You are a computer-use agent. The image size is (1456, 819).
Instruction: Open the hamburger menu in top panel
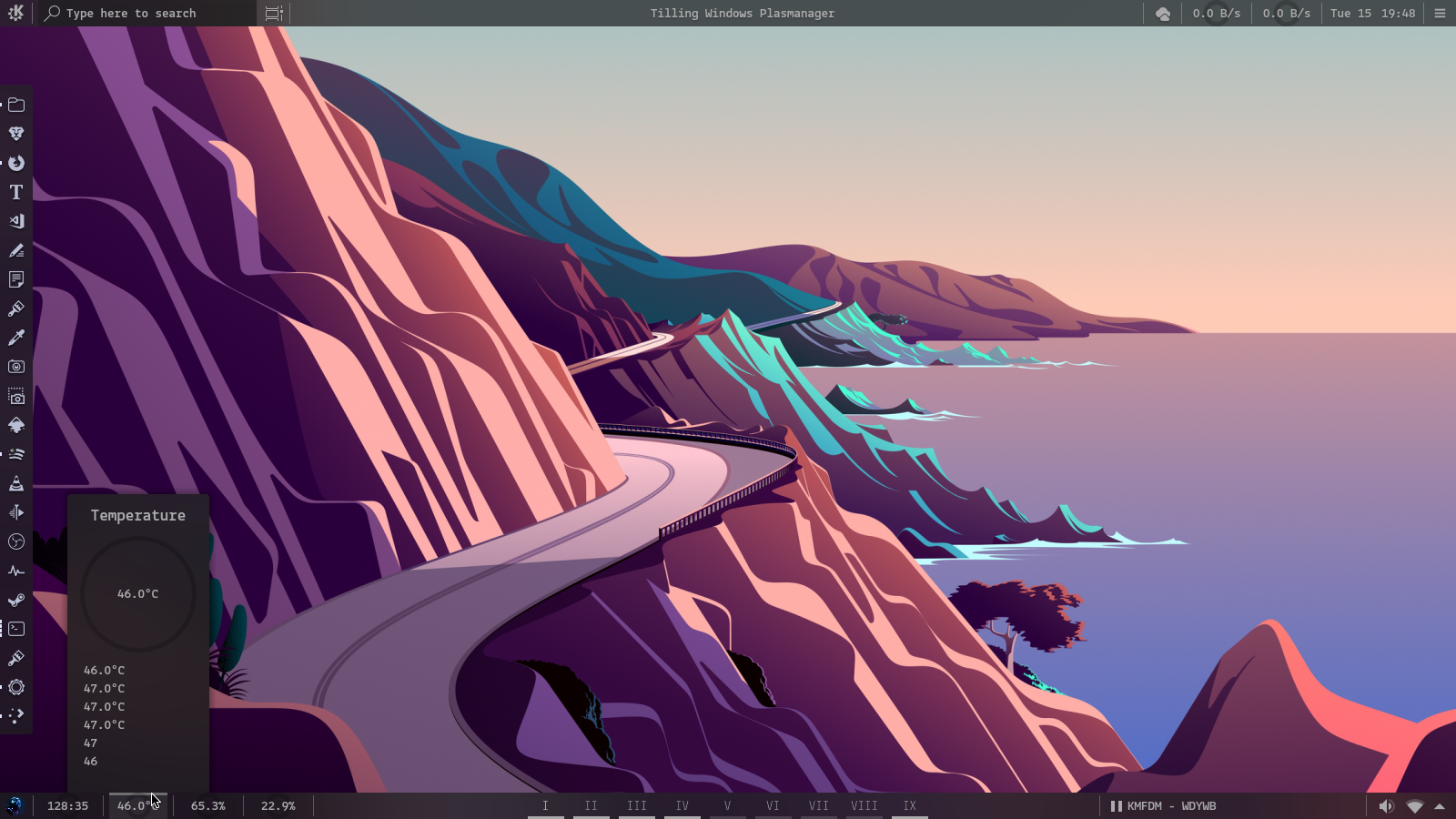pos(1440,14)
